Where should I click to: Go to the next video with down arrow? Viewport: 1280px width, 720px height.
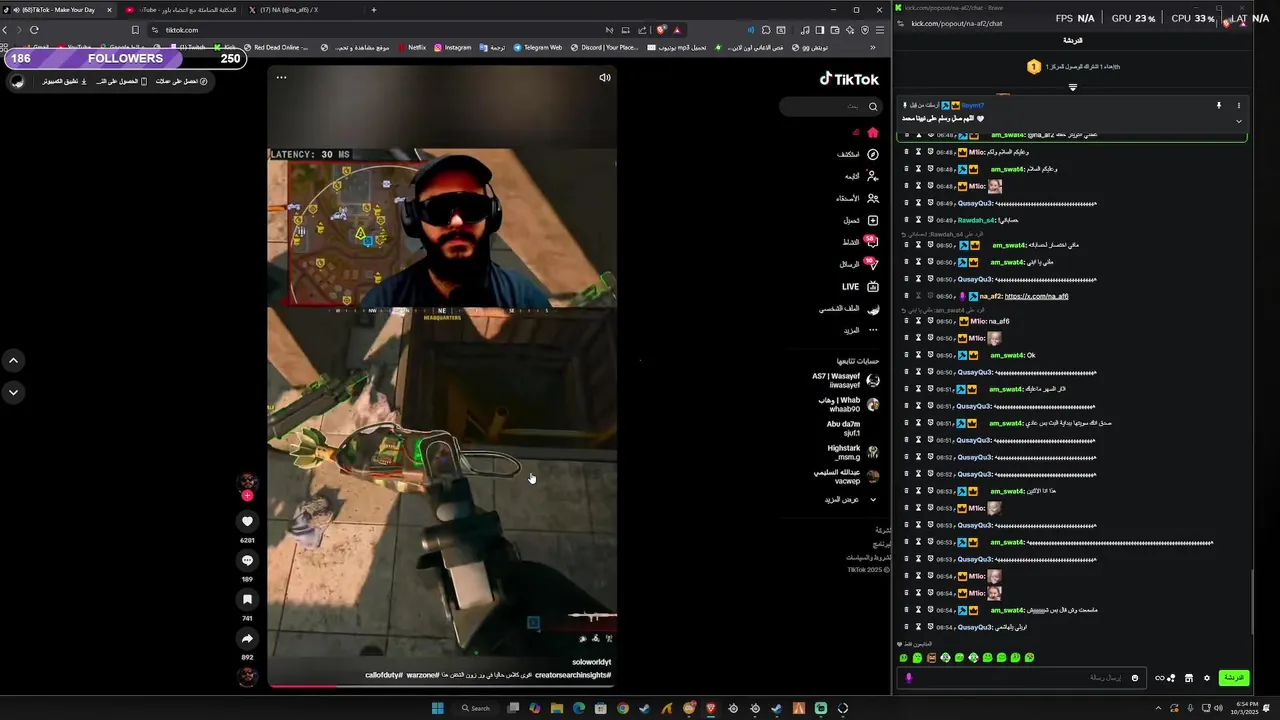click(x=13, y=392)
